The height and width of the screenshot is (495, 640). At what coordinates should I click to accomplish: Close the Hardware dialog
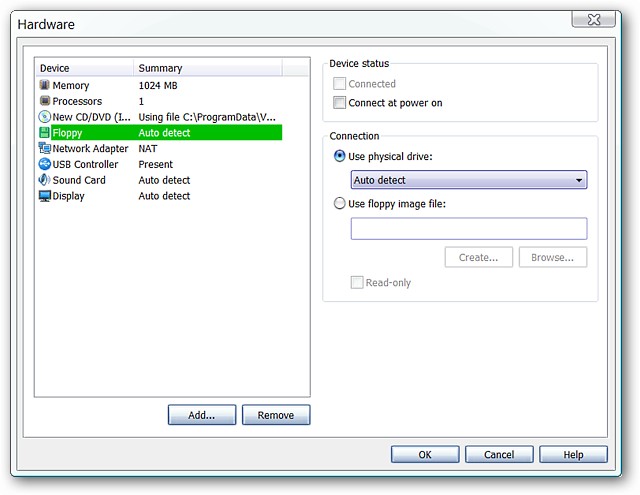(x=593, y=19)
